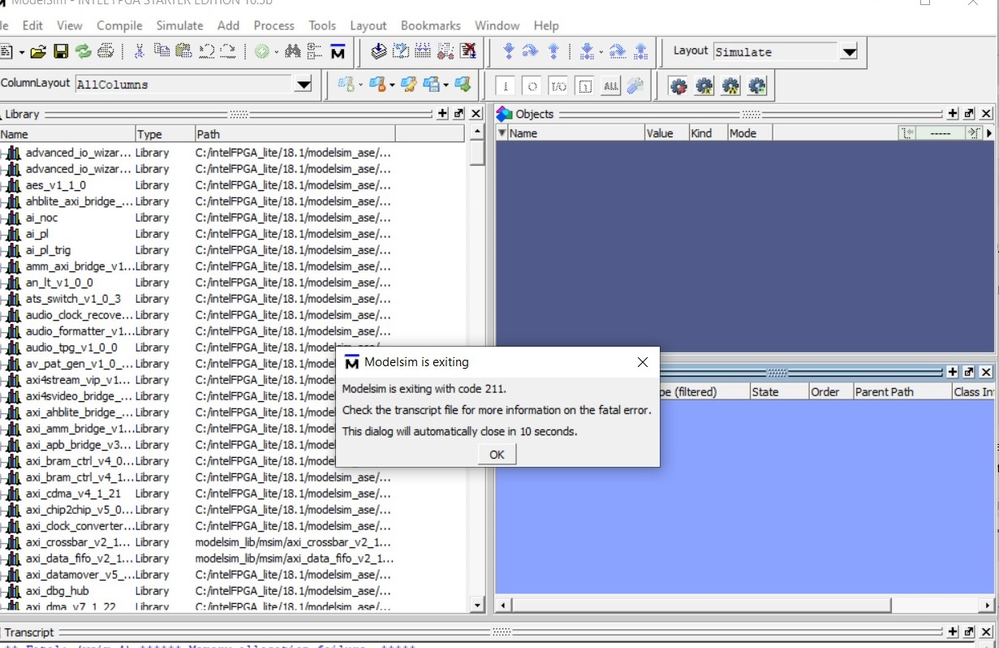Toggle the input-only 'I' filter button
The image size is (999, 648).
click(506, 87)
